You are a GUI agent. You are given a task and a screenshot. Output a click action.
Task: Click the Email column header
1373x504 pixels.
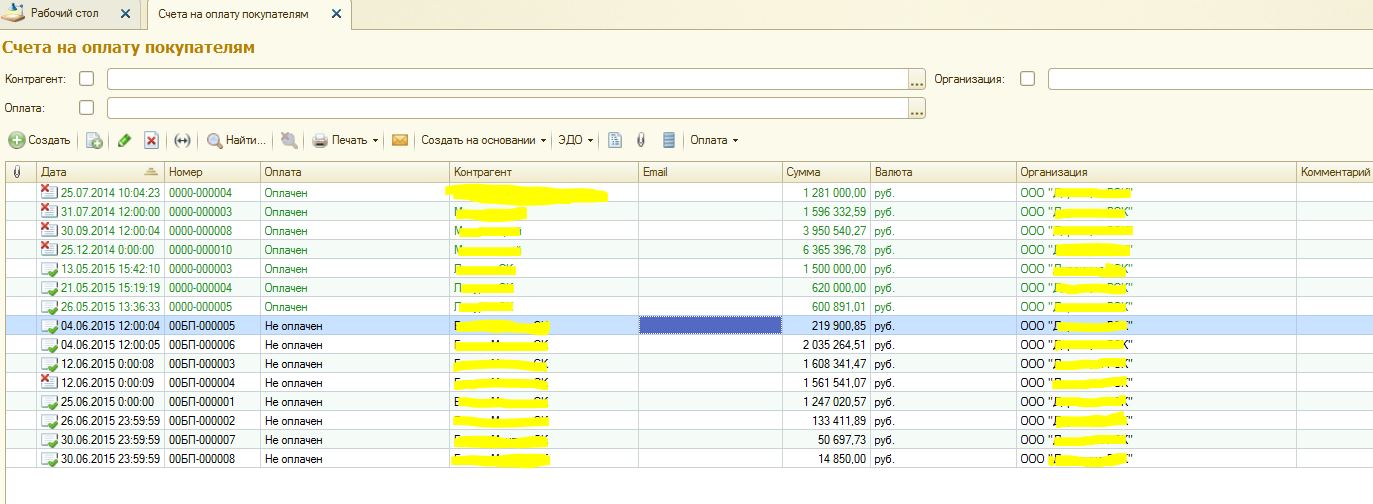tap(710, 172)
